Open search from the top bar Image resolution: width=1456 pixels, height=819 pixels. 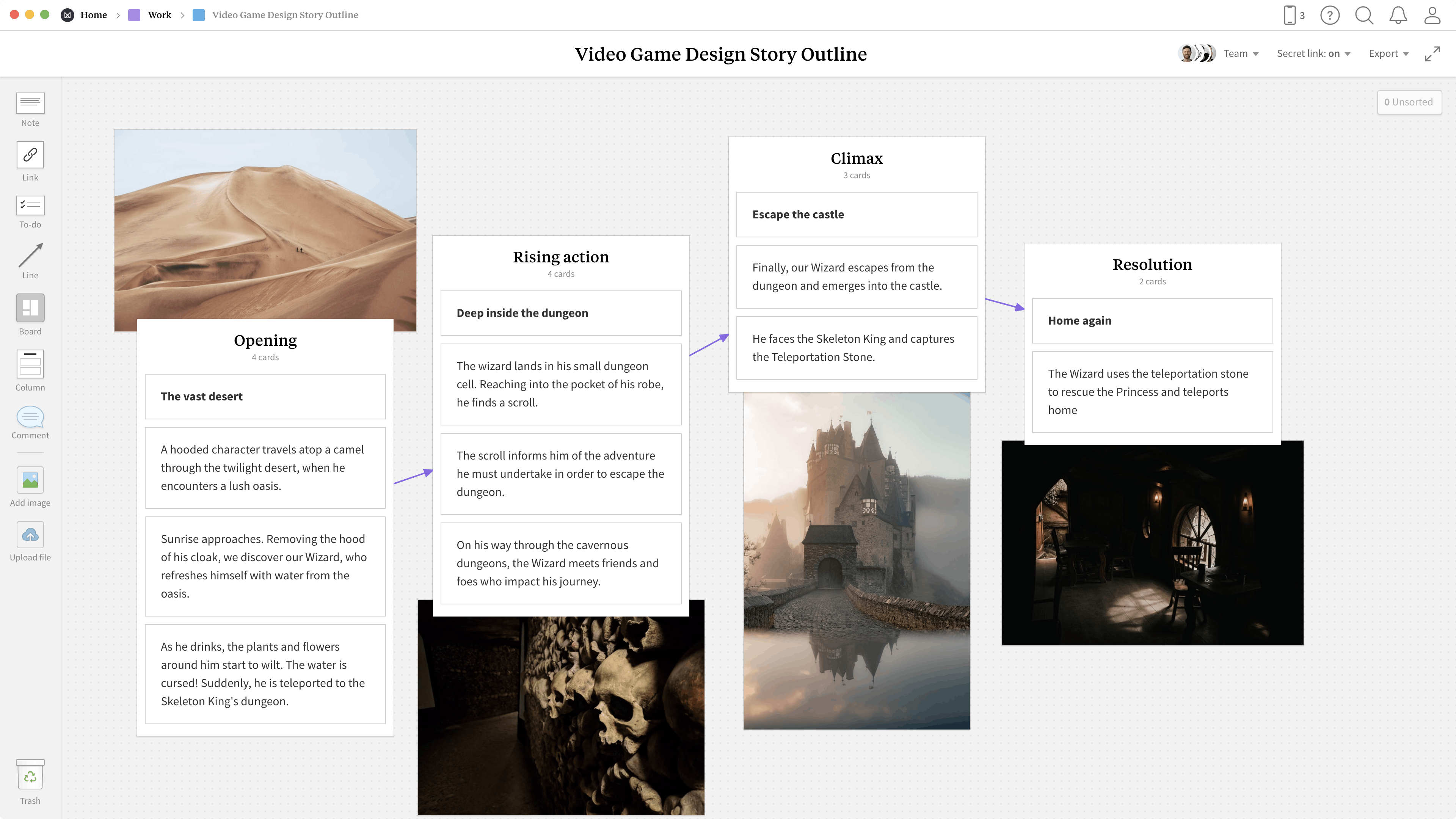pos(1364,15)
